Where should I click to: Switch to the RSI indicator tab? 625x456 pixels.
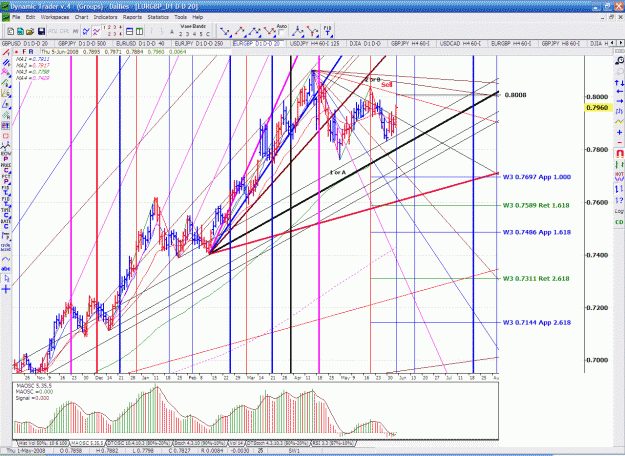(x=334, y=443)
